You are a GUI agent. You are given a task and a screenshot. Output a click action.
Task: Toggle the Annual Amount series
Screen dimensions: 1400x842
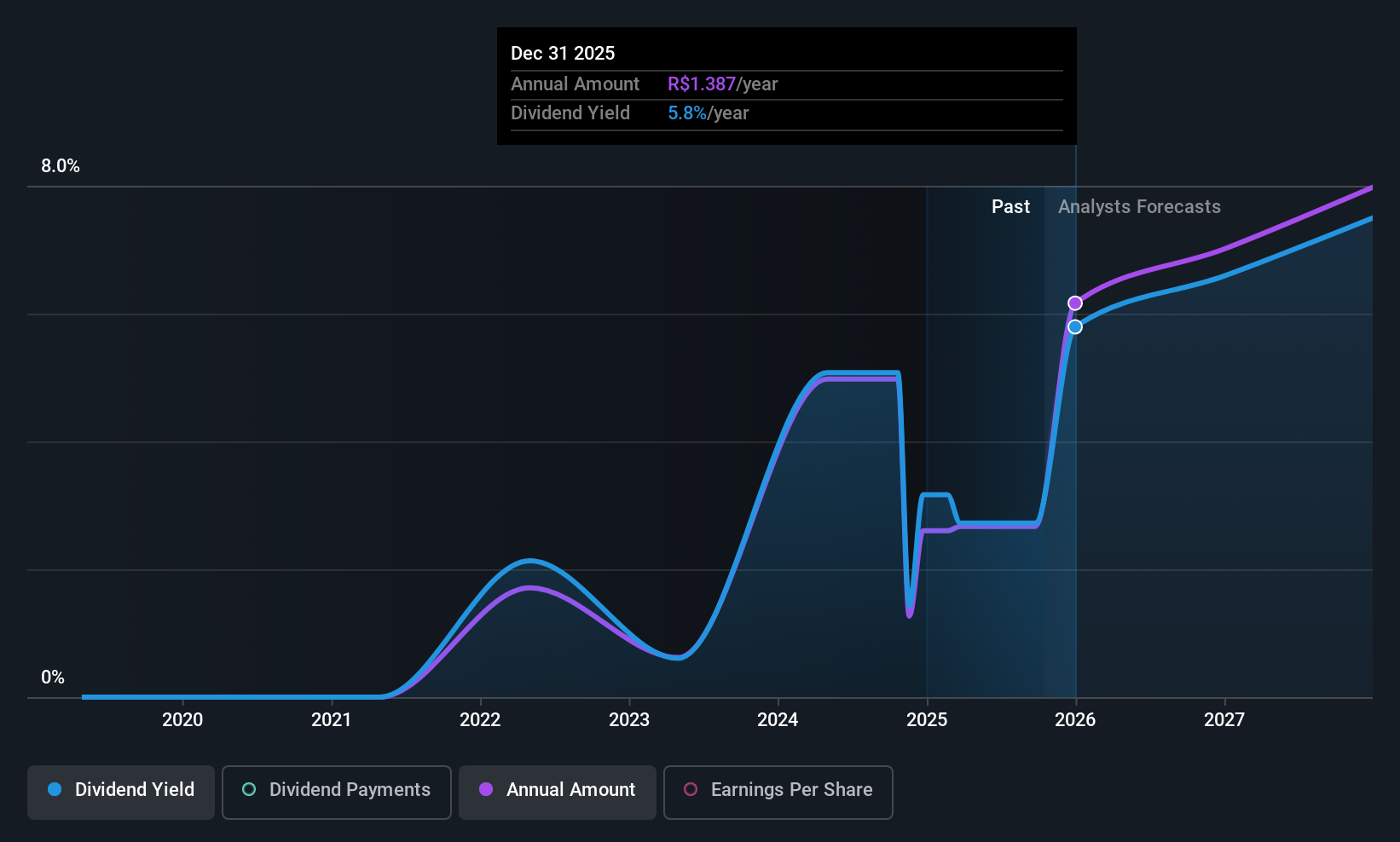coord(558,793)
